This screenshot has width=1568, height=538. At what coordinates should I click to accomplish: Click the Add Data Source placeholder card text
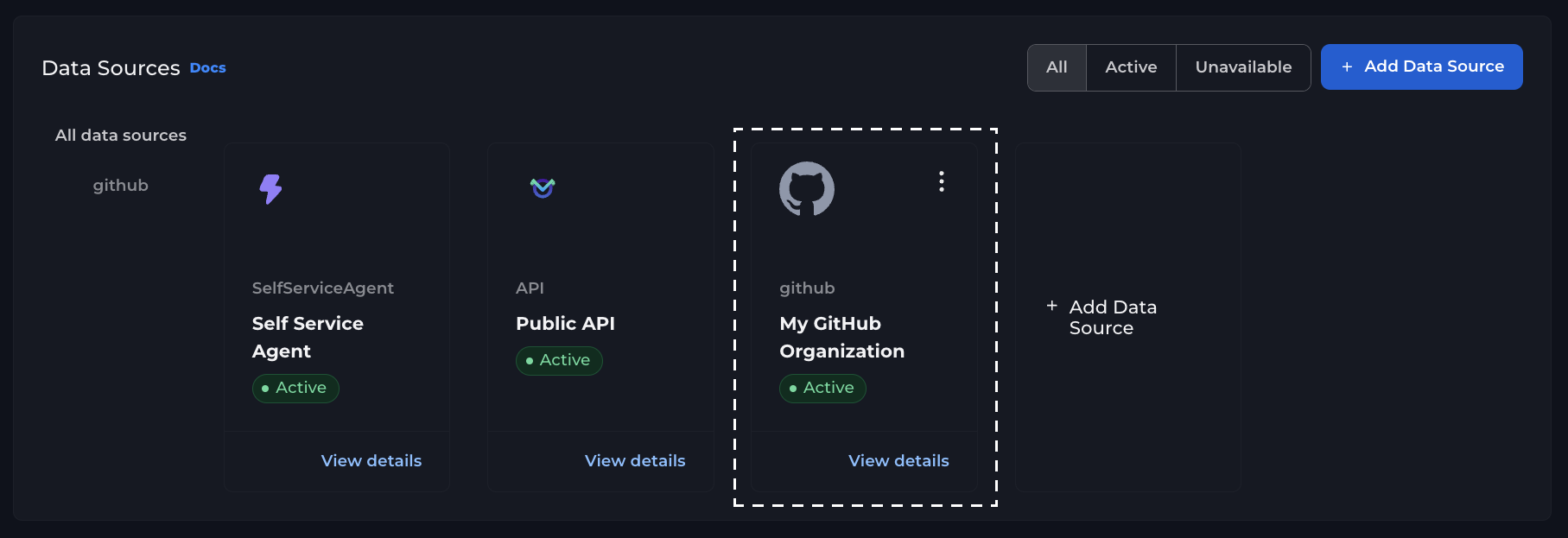coord(1112,318)
